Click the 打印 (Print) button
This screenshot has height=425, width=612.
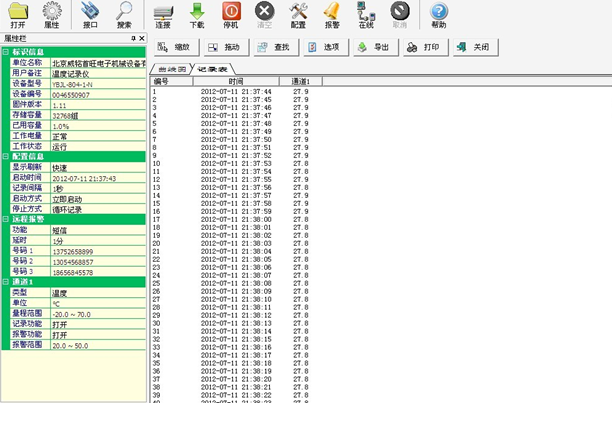[423, 47]
